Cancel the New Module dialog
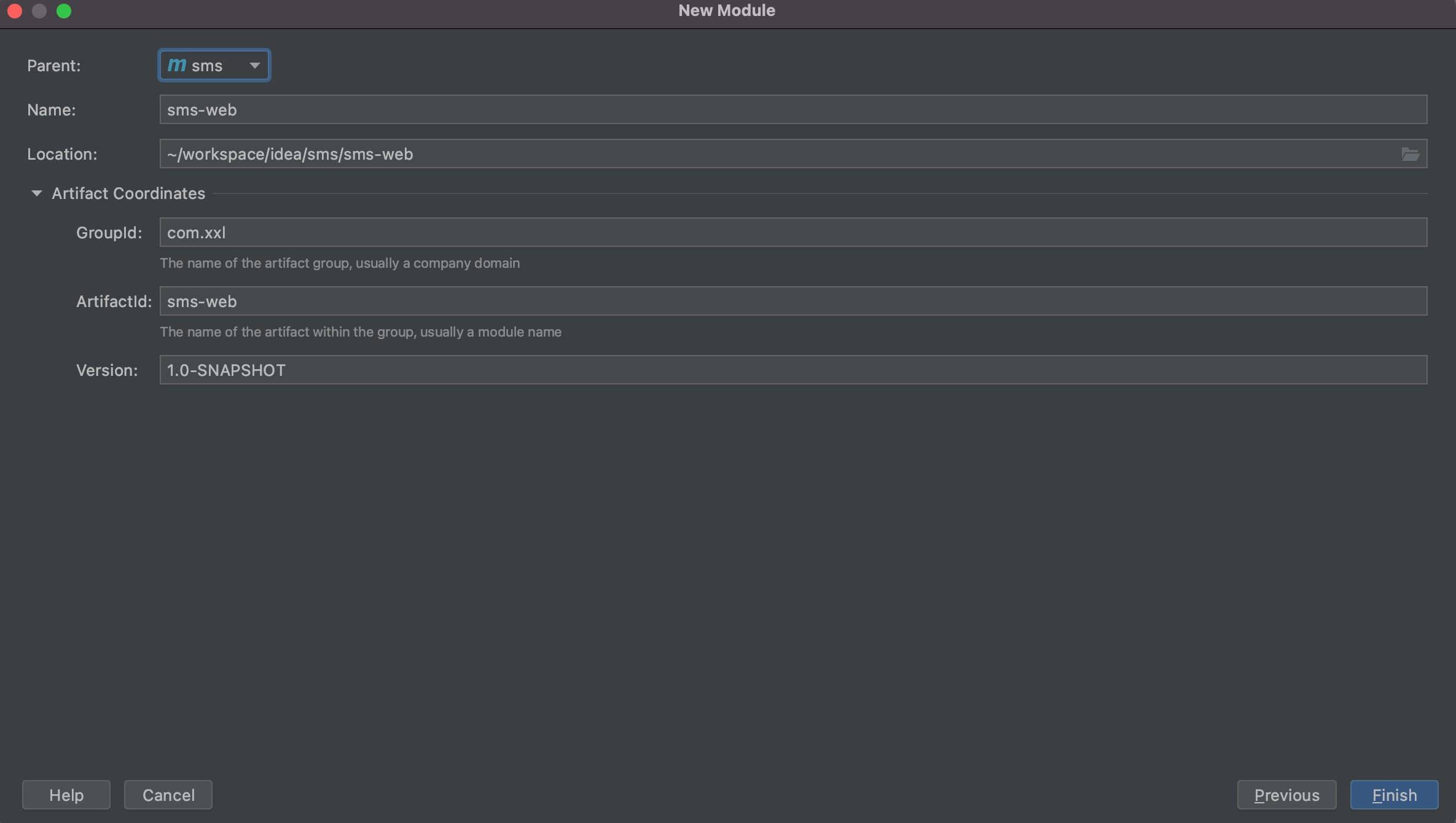Viewport: 1456px width, 823px height. [x=168, y=795]
